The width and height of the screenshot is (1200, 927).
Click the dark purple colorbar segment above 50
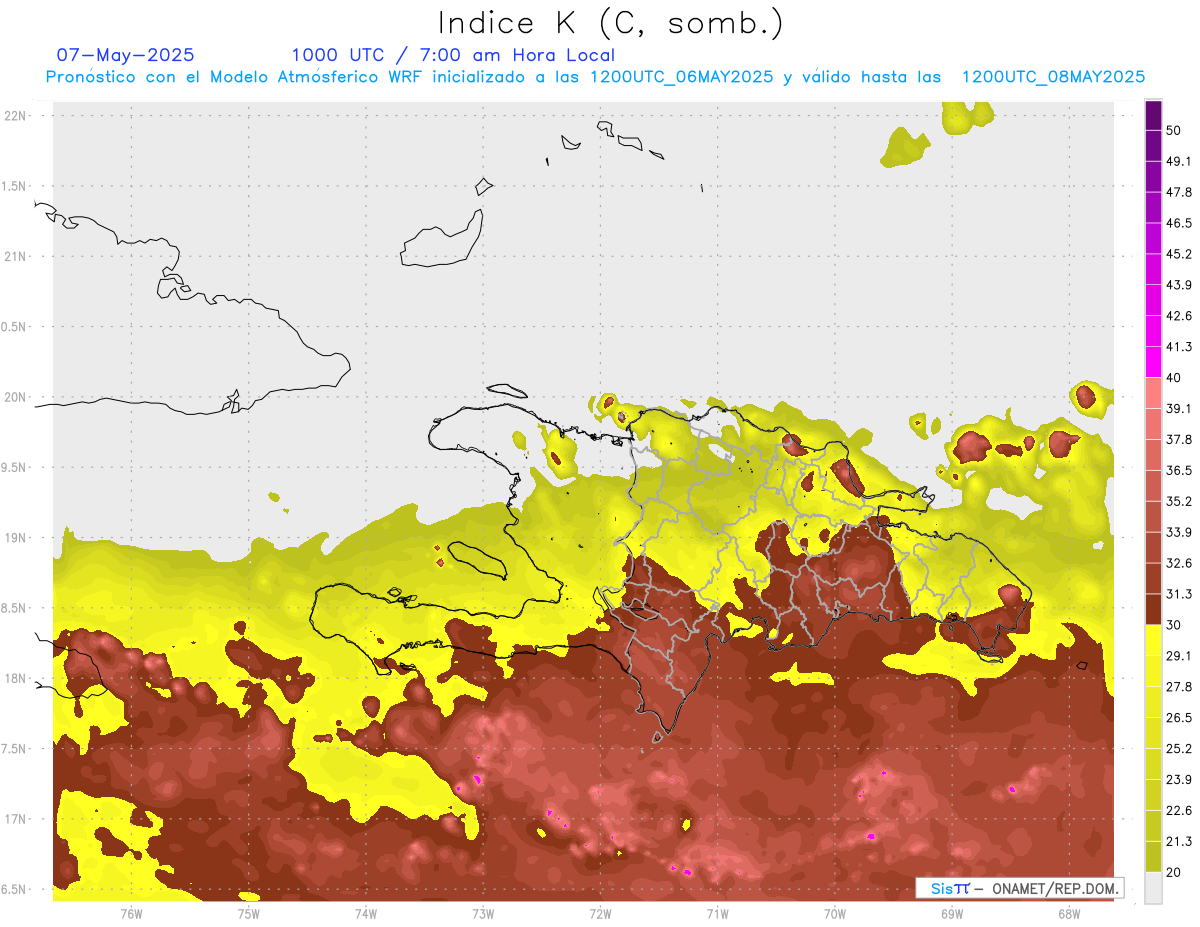1153,115
